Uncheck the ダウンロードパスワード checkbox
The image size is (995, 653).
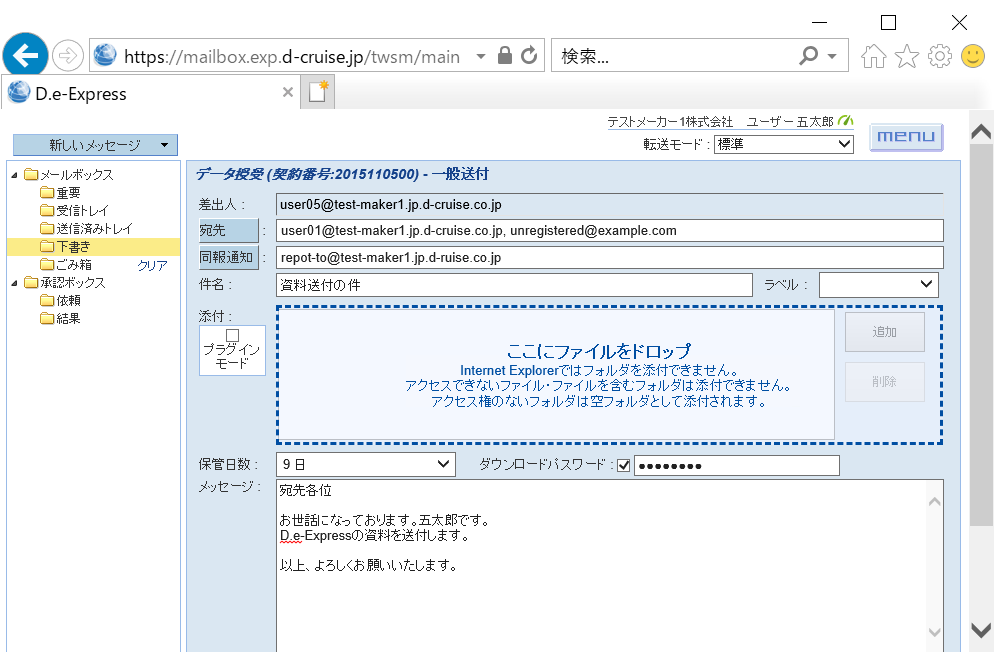(624, 465)
